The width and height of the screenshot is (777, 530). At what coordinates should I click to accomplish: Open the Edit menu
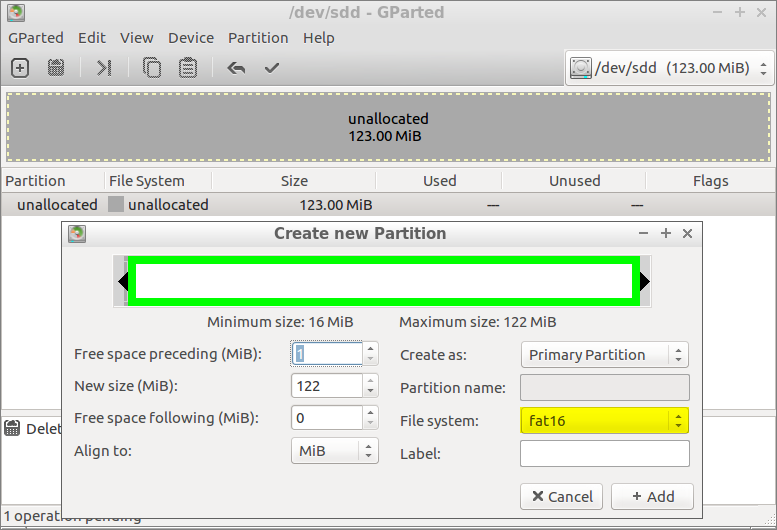click(92, 38)
